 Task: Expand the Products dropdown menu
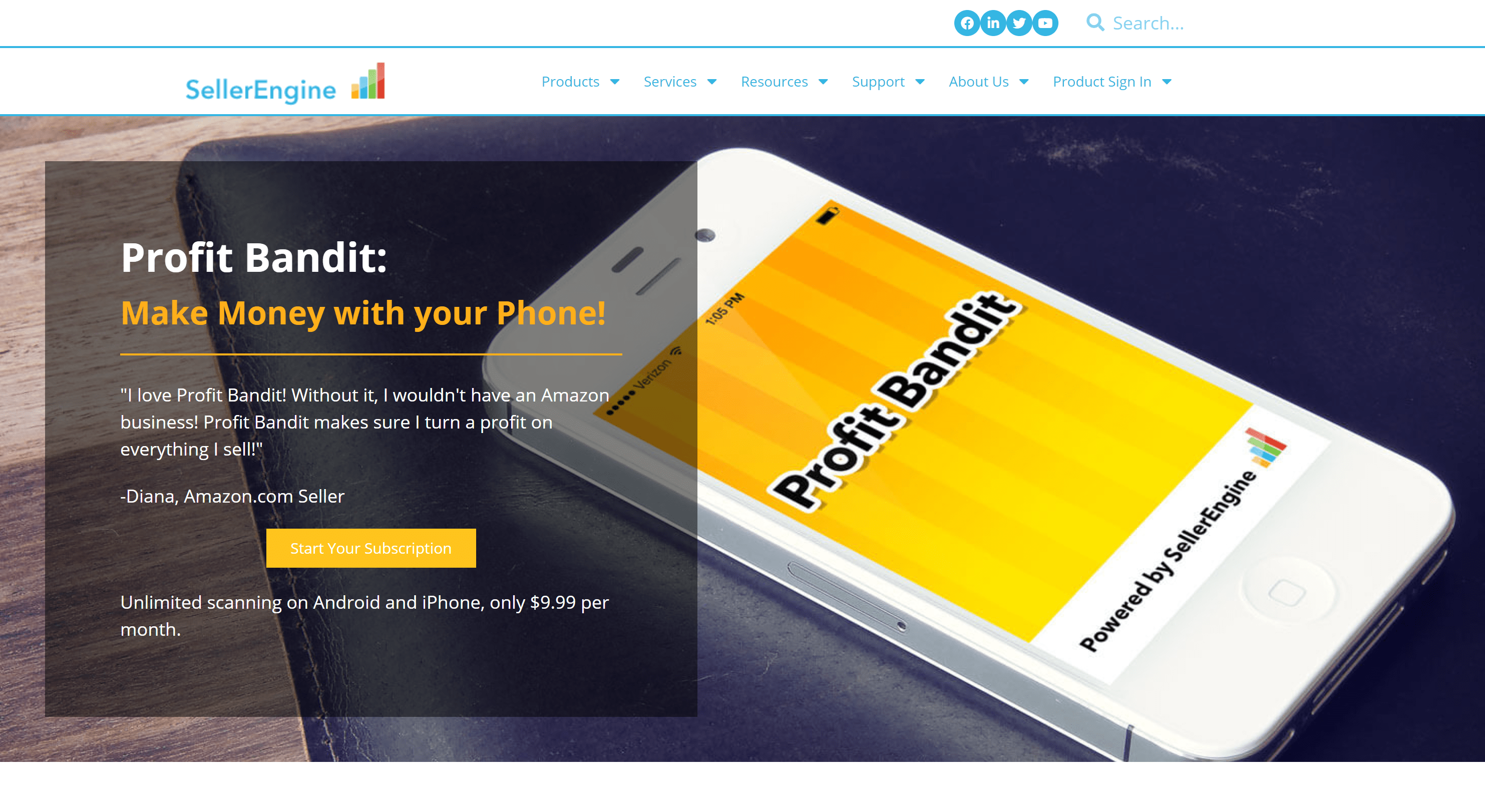(580, 82)
